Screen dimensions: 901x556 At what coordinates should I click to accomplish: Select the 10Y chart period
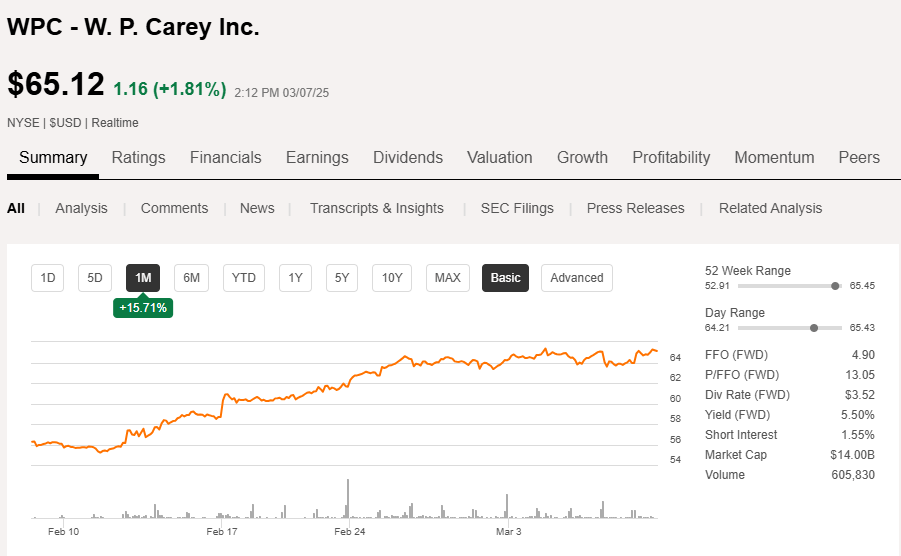[x=392, y=278]
